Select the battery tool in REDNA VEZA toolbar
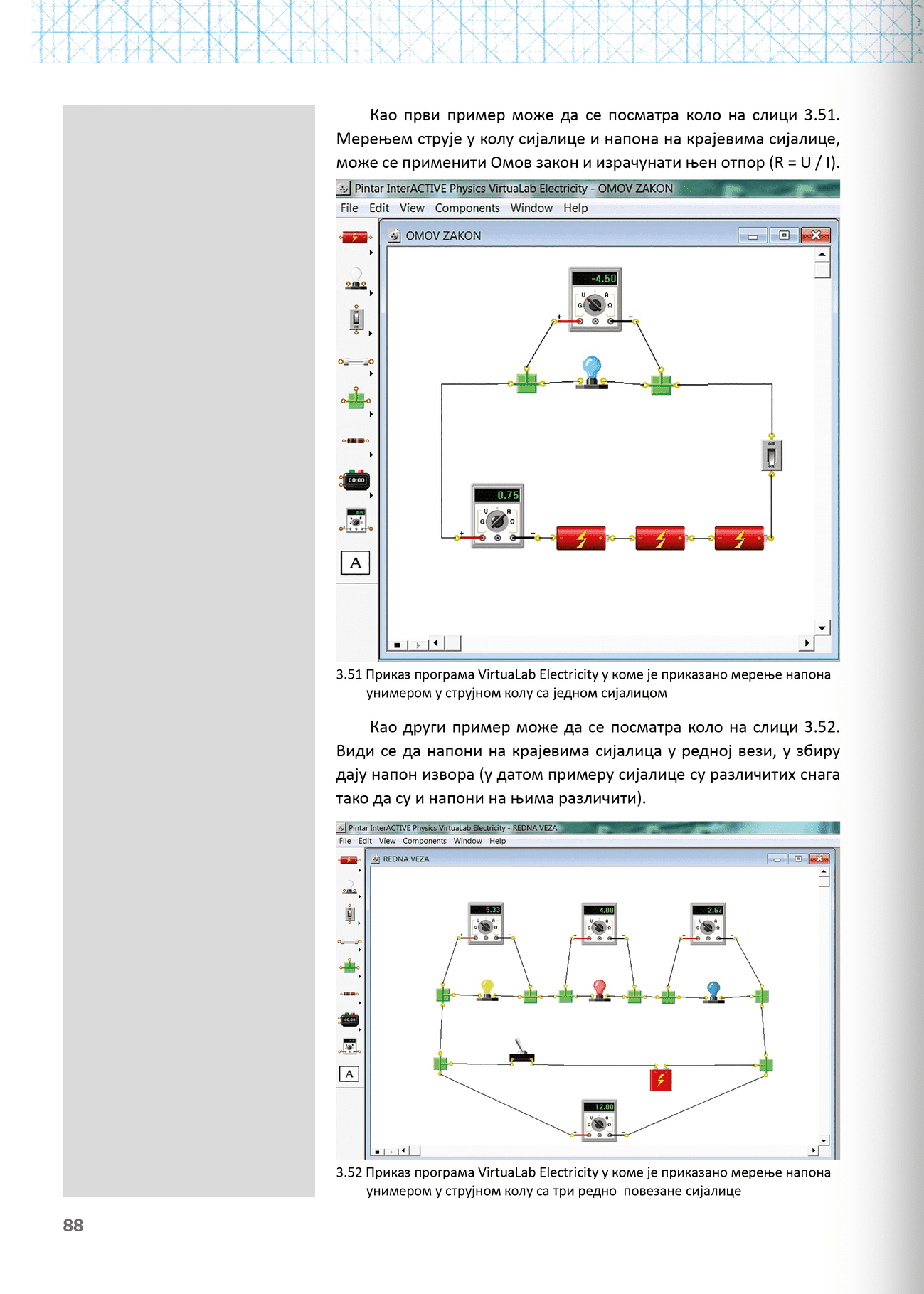The height and width of the screenshot is (1294, 924). pyautogui.click(x=349, y=860)
